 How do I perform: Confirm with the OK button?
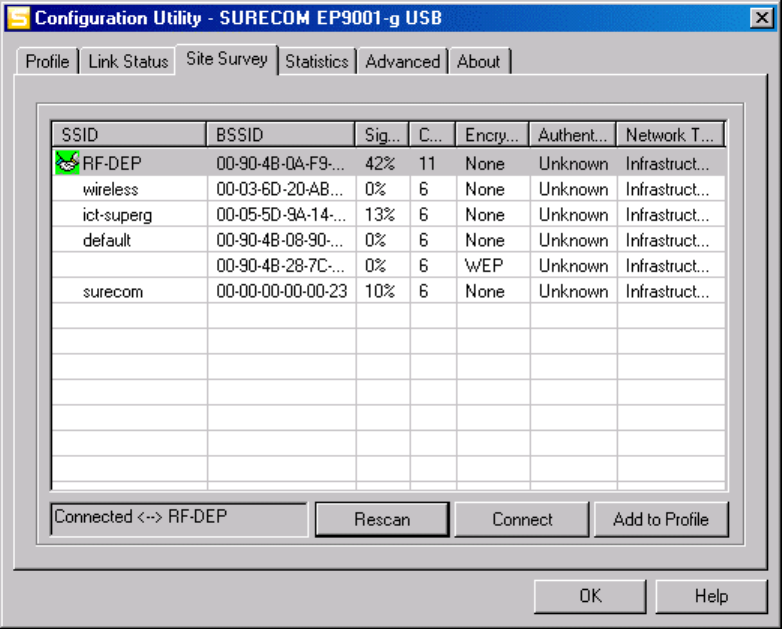coord(590,596)
